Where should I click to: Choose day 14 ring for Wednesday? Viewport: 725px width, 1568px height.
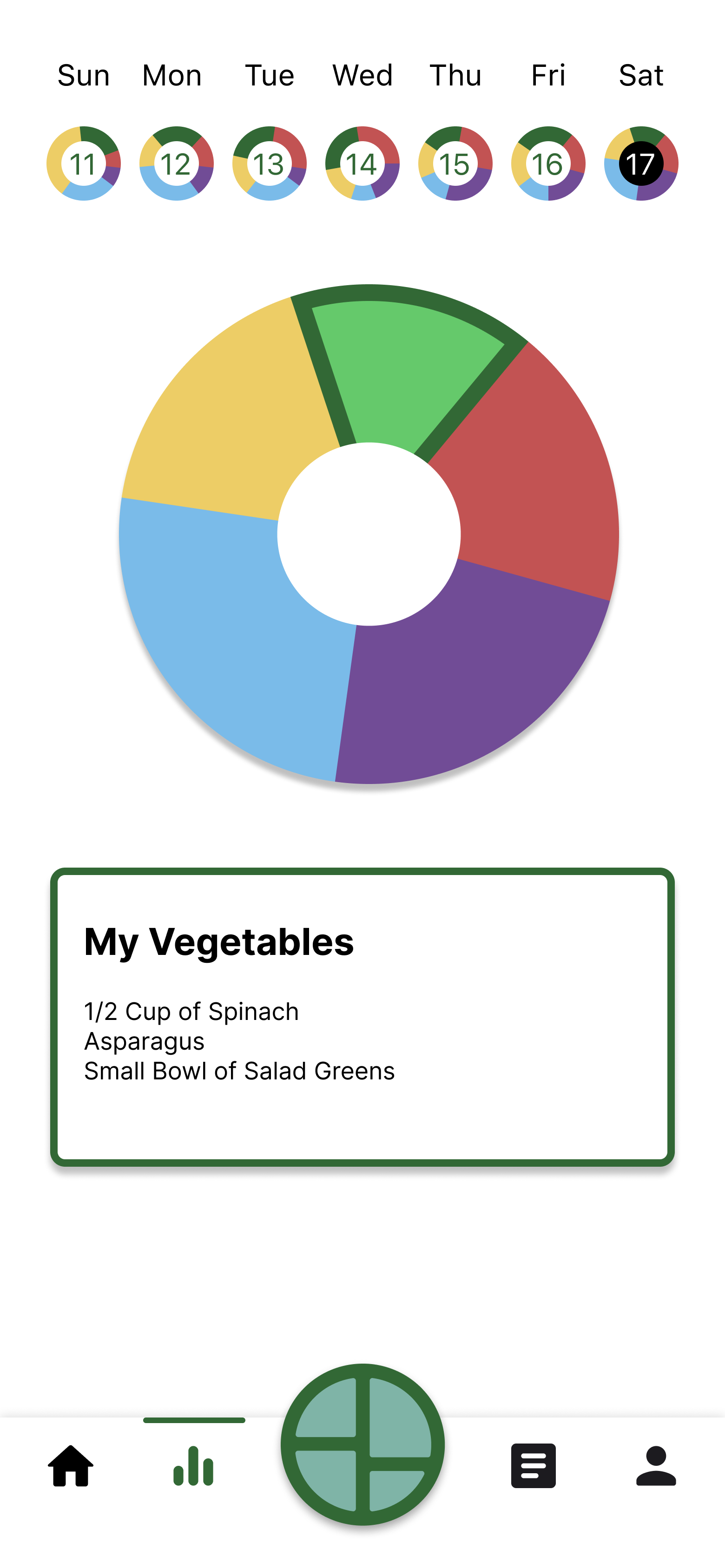point(362,163)
